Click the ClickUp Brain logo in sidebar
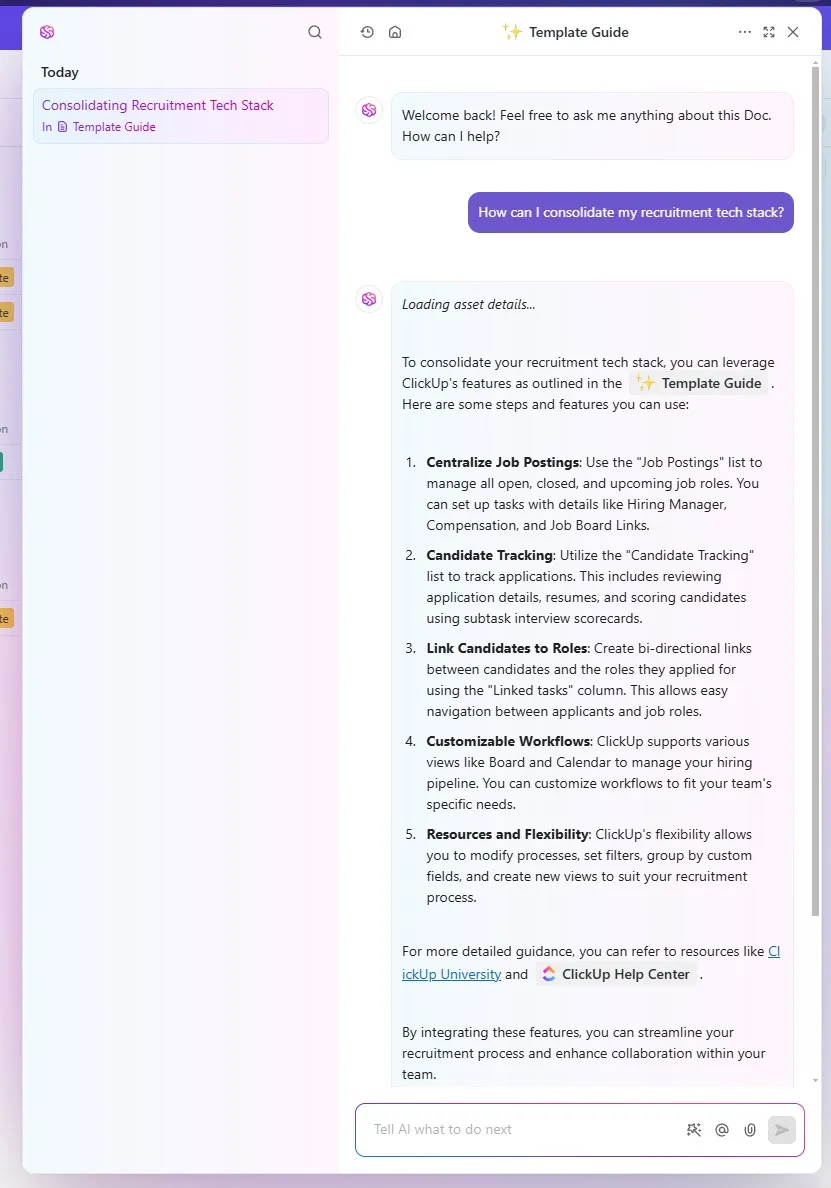 (47, 32)
